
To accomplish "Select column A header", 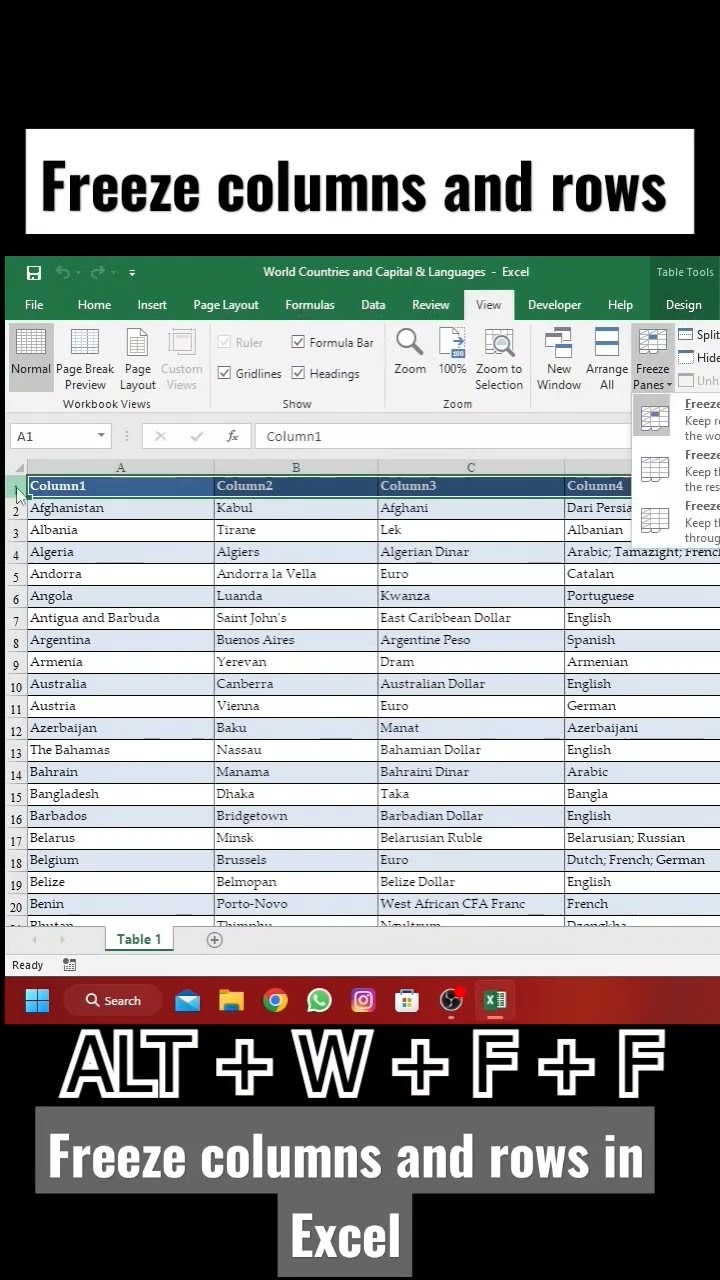I will [120, 467].
